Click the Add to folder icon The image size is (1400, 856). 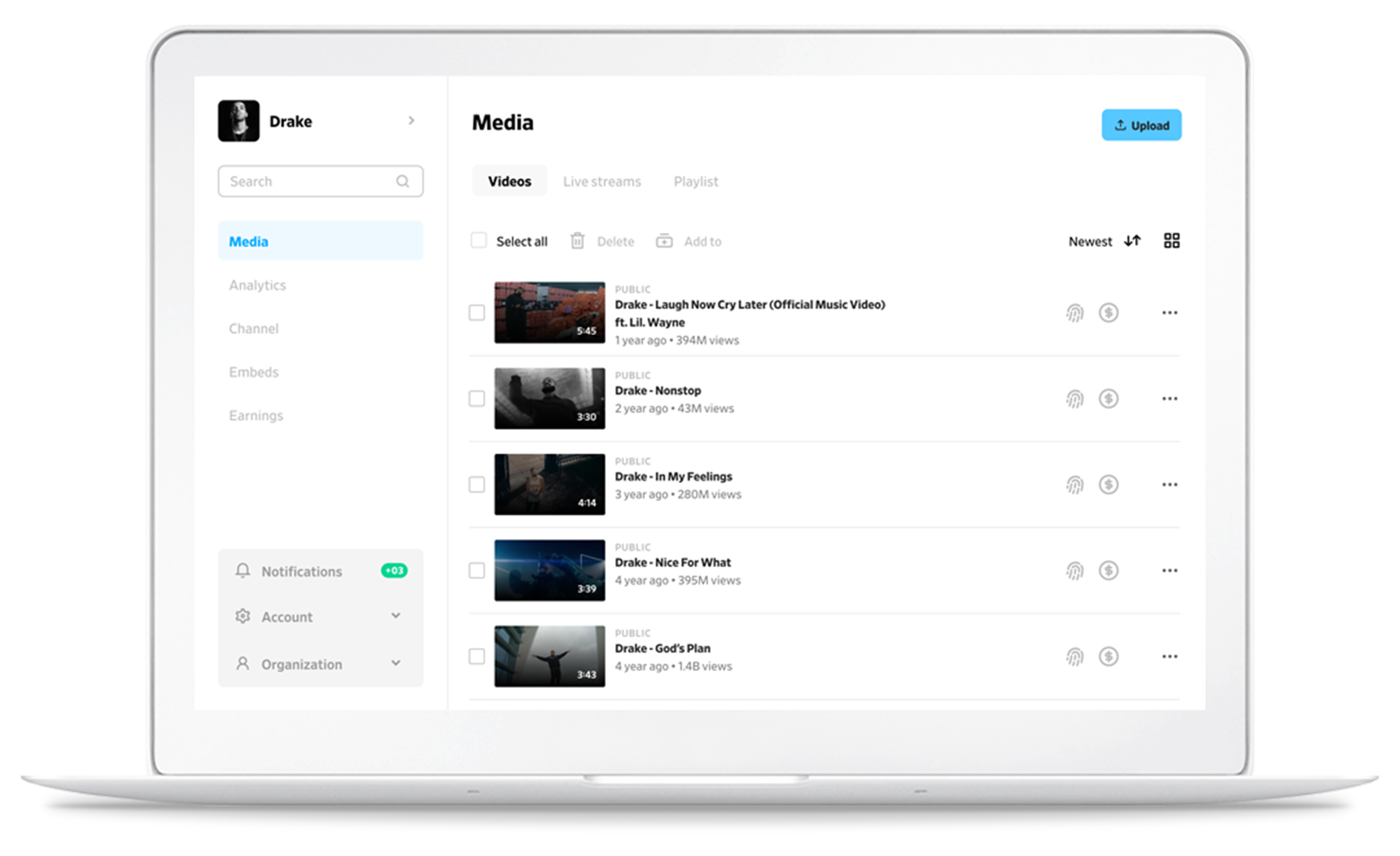coord(664,241)
